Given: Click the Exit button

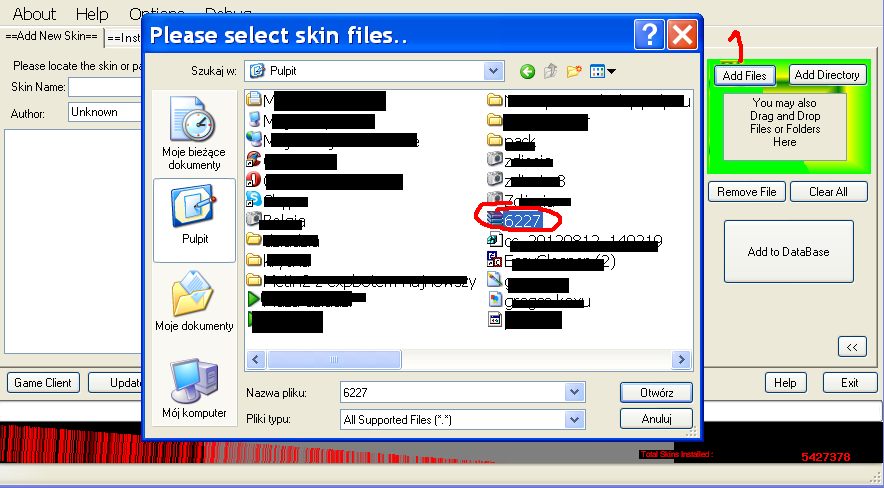Looking at the screenshot, I should click(x=850, y=383).
